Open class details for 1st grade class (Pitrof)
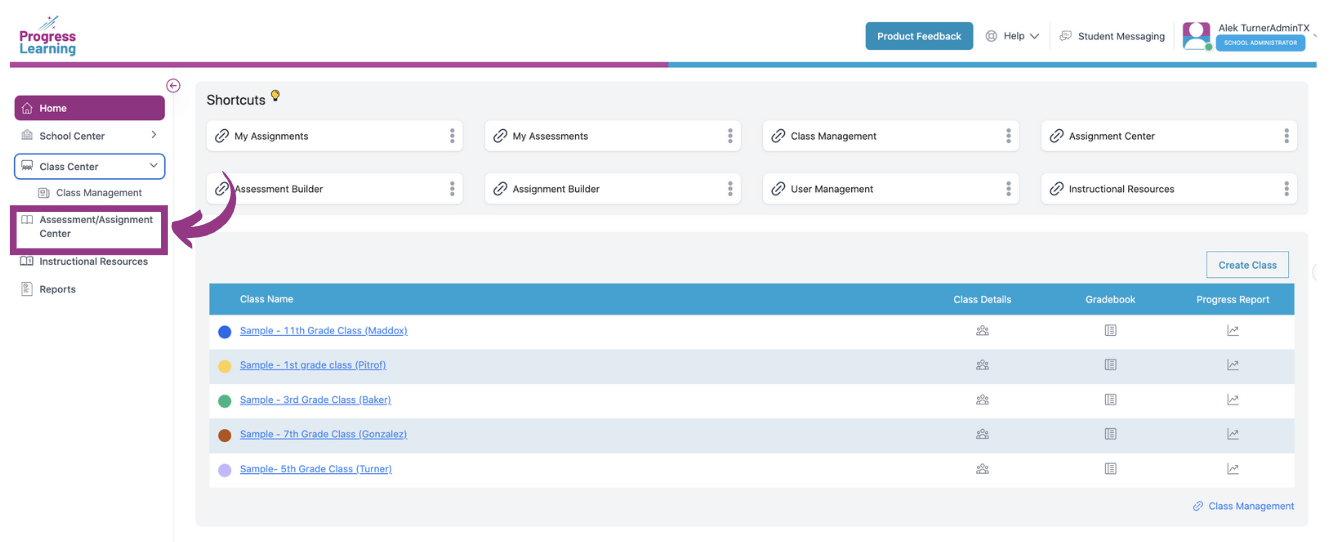The width and height of the screenshot is (1334, 542). click(982, 365)
